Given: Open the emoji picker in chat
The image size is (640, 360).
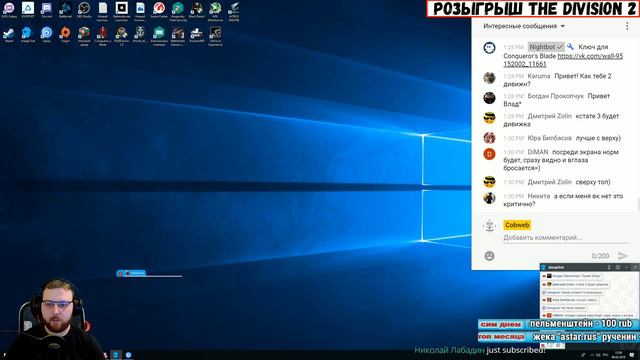Looking at the screenshot, I should click(489, 256).
